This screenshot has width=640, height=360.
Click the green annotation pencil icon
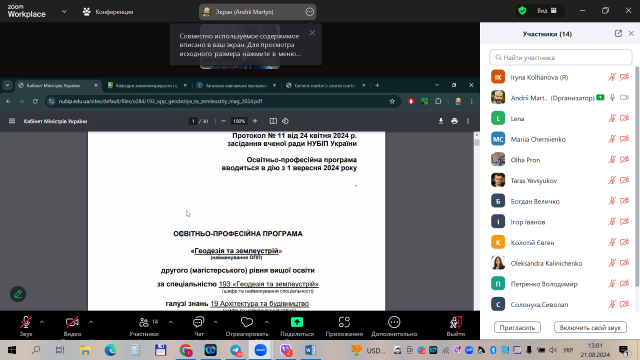(x=18, y=294)
